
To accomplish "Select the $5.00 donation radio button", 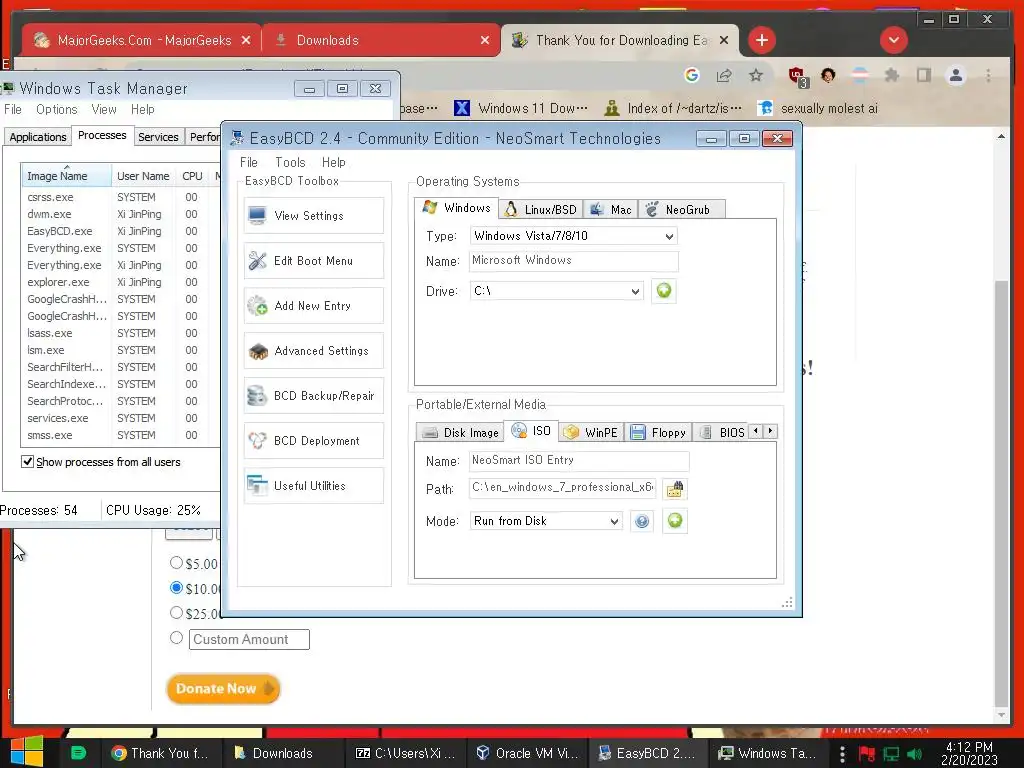I will pos(176,562).
